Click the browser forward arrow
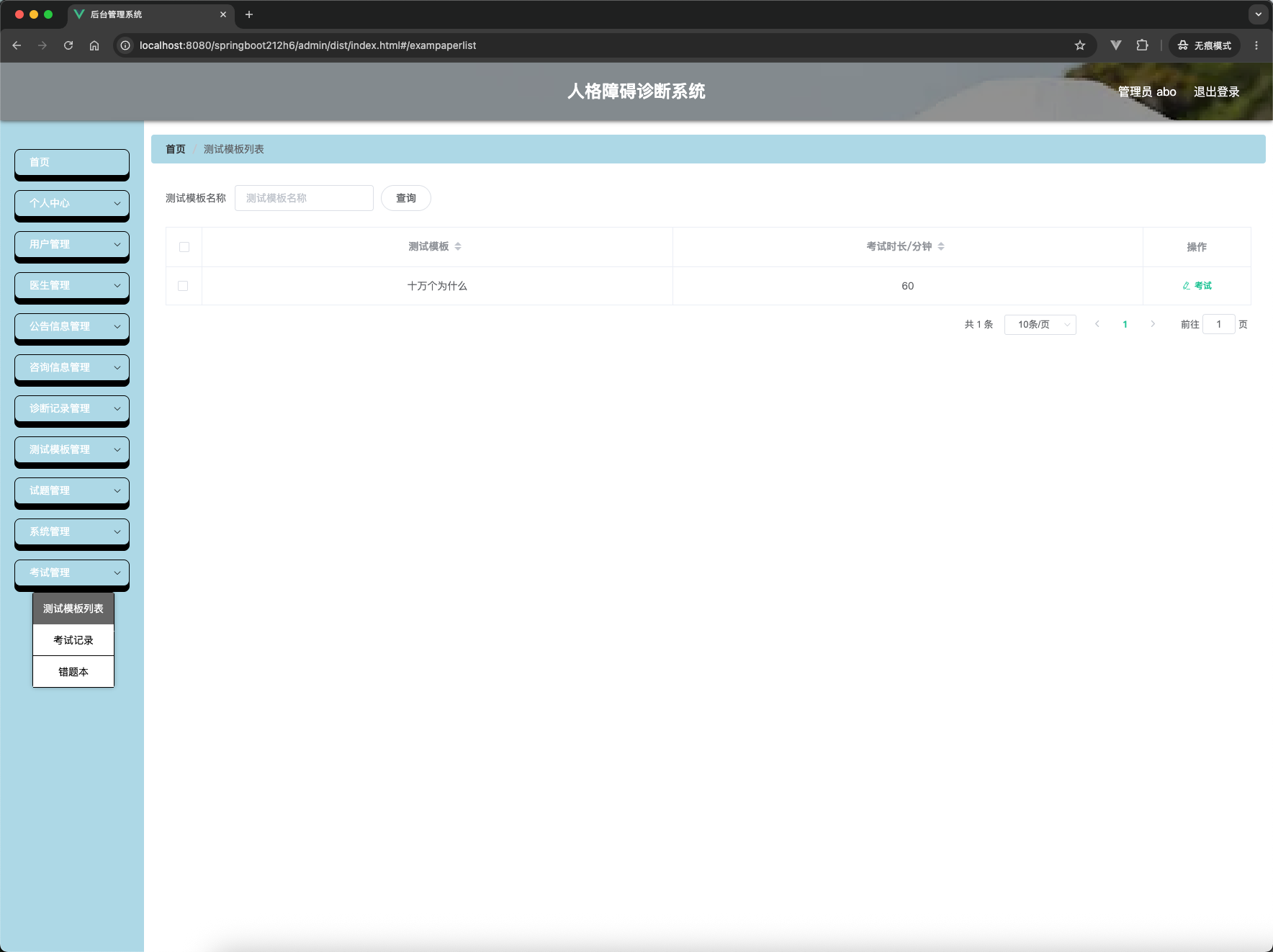This screenshot has height=952, width=1273. click(x=42, y=45)
